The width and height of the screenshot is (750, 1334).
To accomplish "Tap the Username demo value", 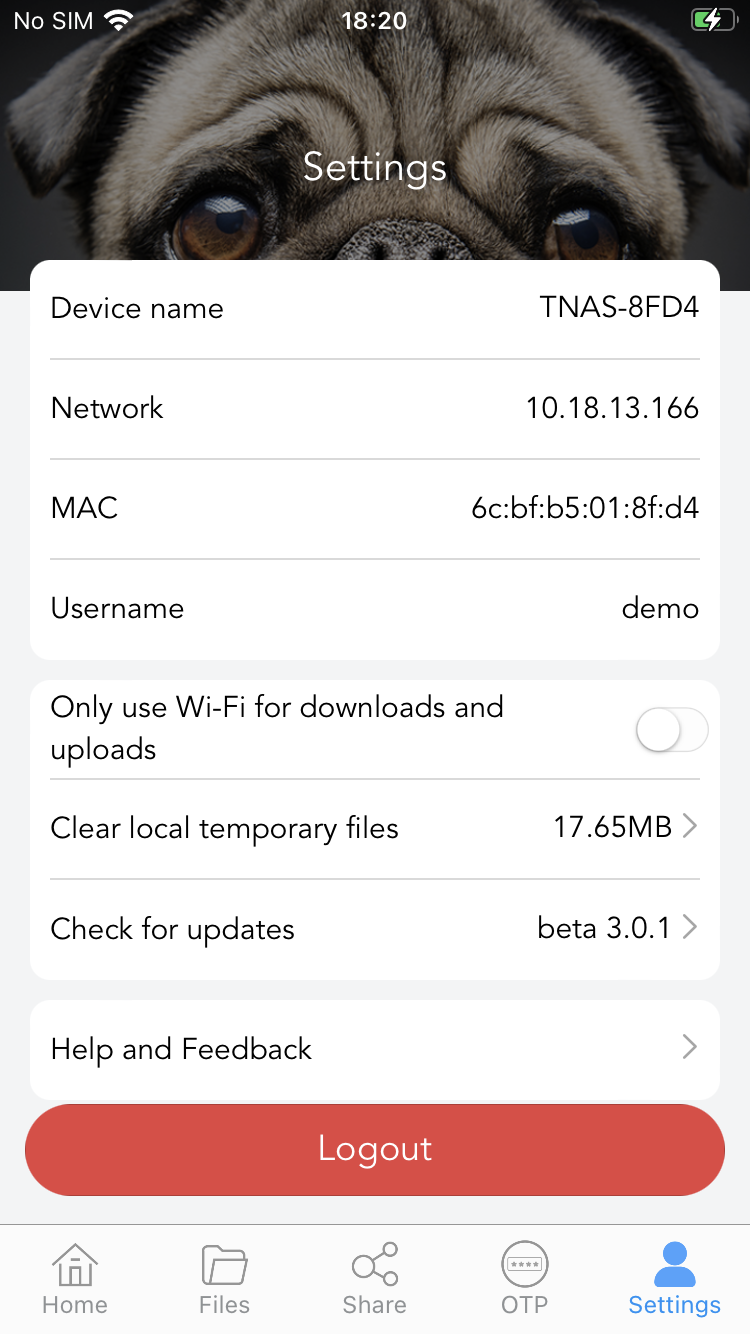I will [660, 608].
